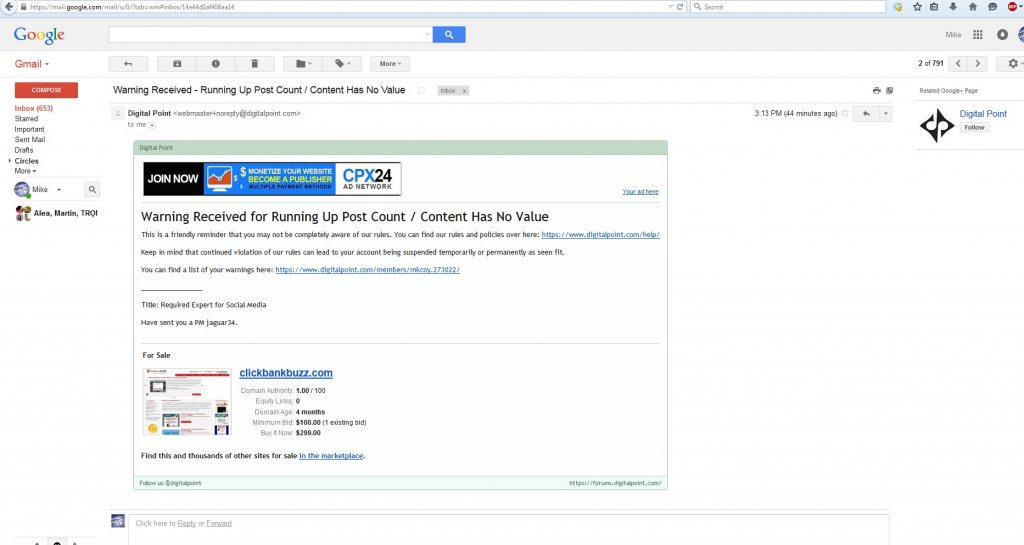
Task: Click the browser address bar URL
Action: tap(131, 7)
